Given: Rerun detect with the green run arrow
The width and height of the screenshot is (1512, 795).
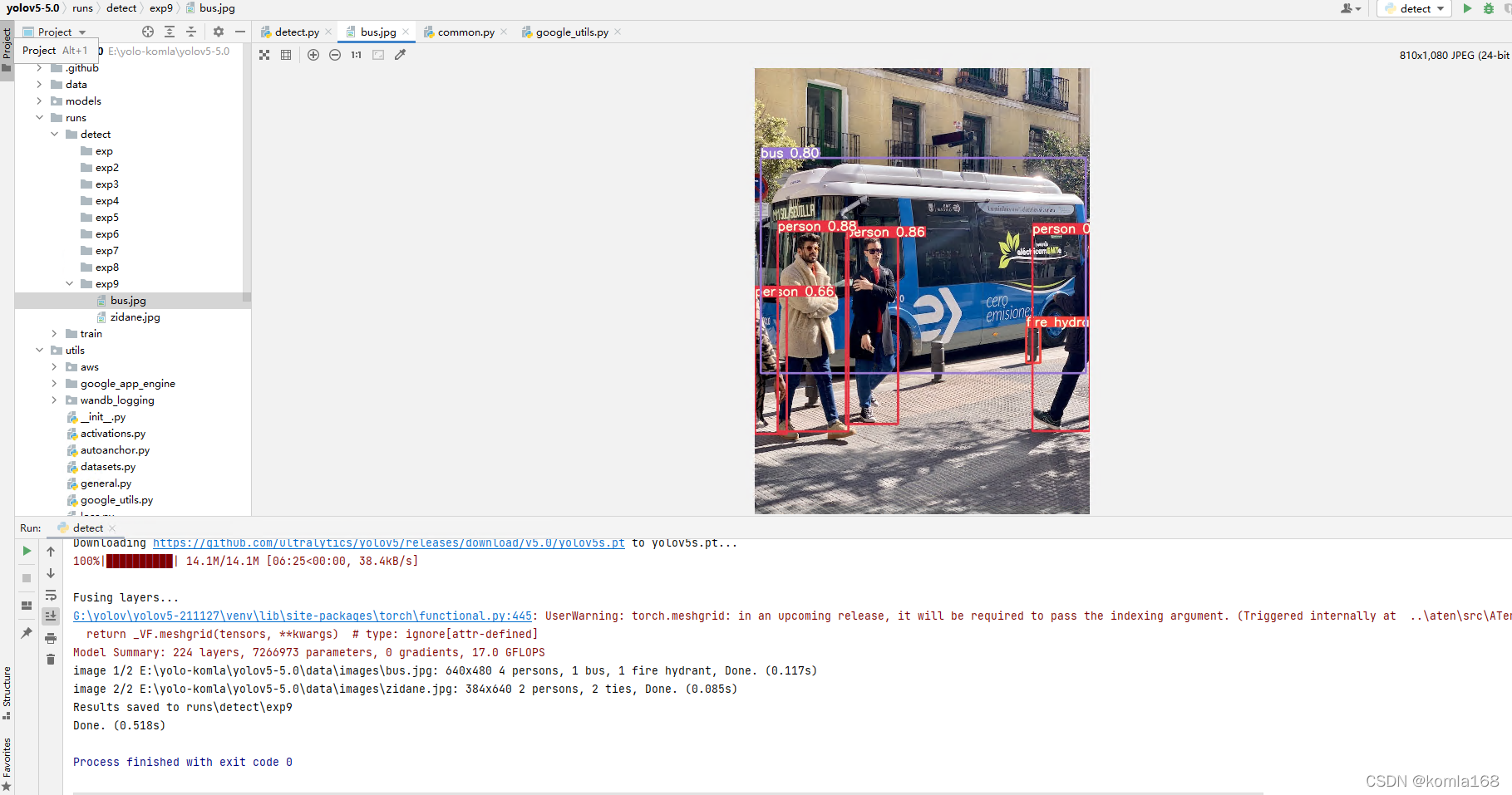Looking at the screenshot, I should pyautogui.click(x=1466, y=8).
